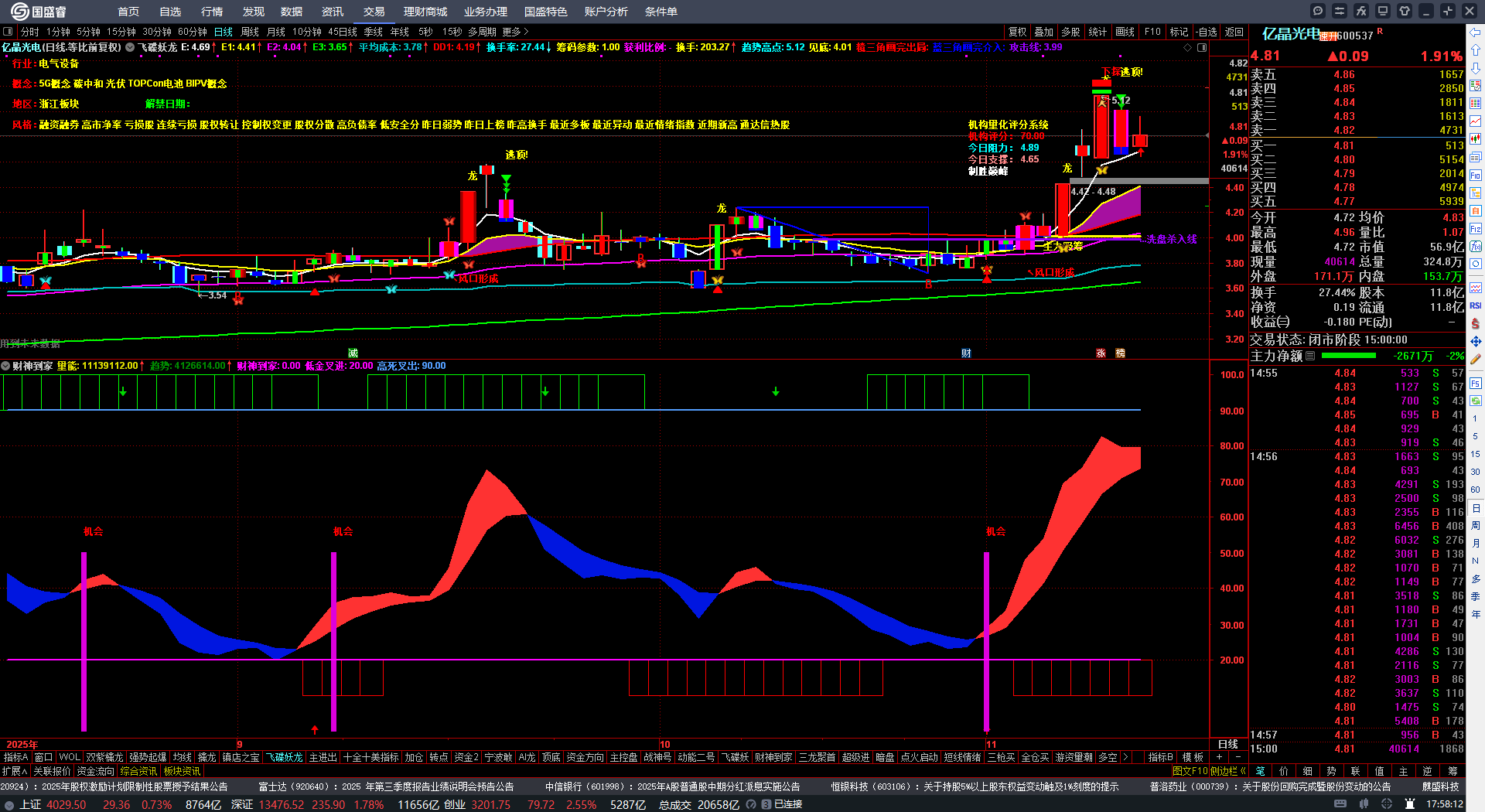Image resolution: width=1485 pixels, height=812 pixels.
Task: Open the checked quote list sidebar icon
Action: [1476, 86]
